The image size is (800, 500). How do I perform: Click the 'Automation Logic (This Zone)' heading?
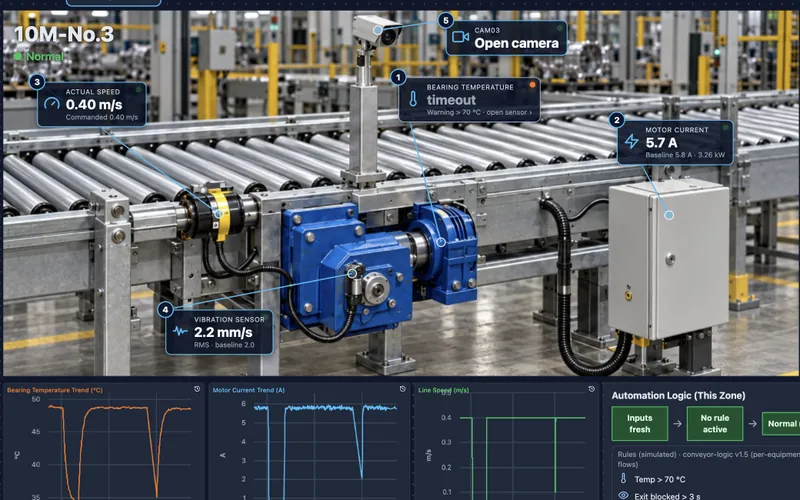point(678,395)
